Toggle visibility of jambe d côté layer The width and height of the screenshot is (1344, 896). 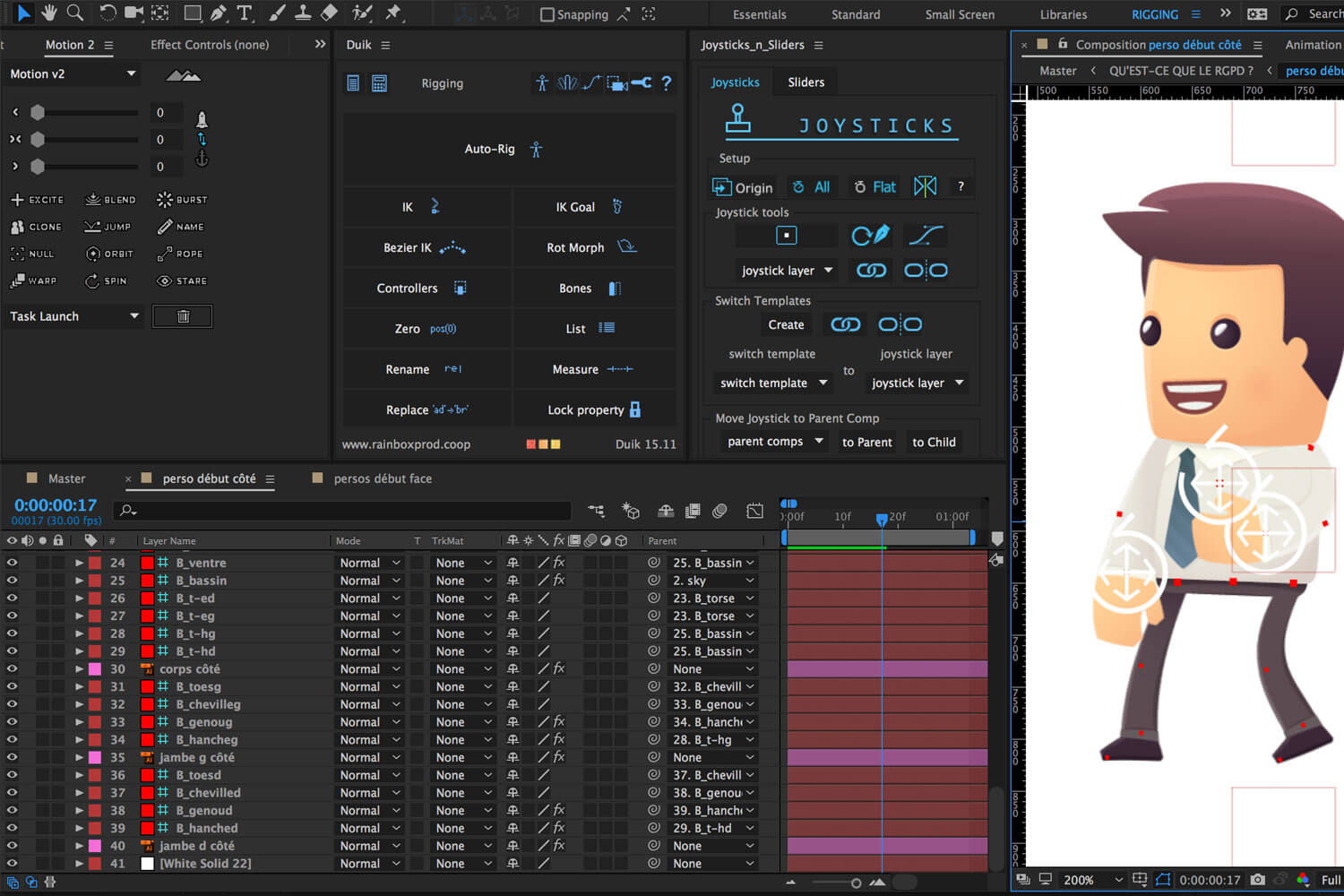coord(12,846)
